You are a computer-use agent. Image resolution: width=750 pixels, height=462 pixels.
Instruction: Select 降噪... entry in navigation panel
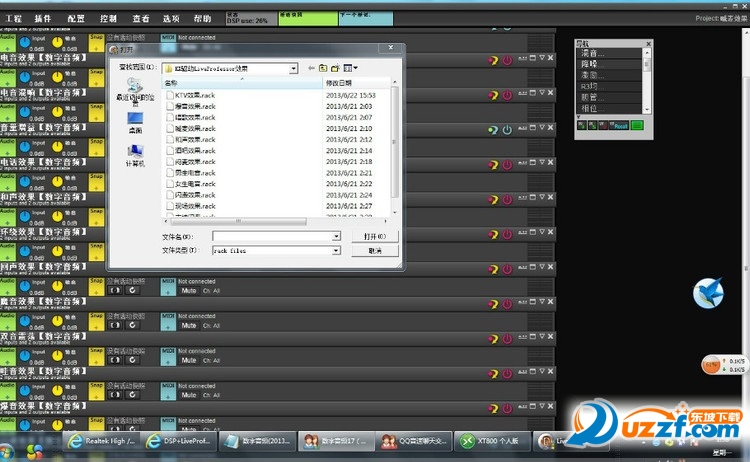(610, 64)
